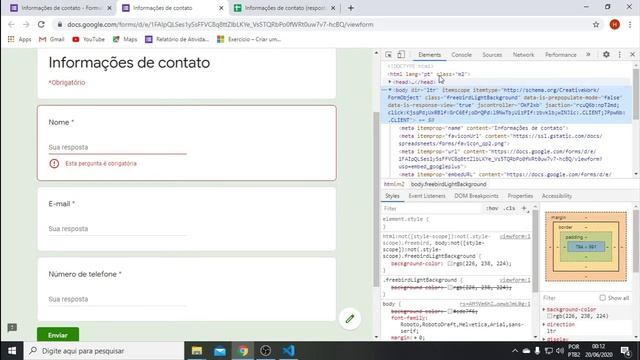Image resolution: width=640 pixels, height=360 pixels.
Task: Switch to the Console tab
Action: [461, 55]
